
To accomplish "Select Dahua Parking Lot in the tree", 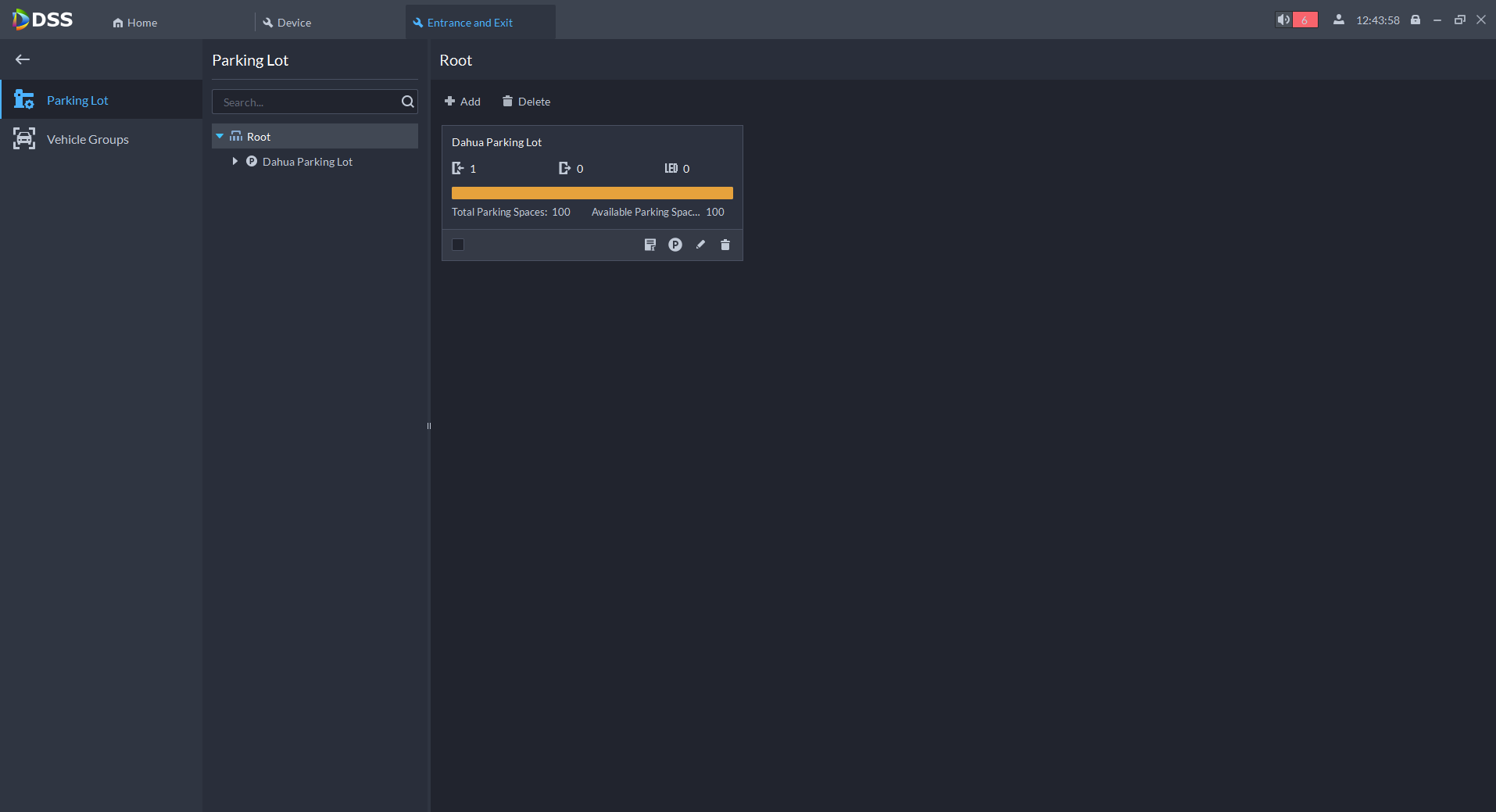I will point(307,162).
